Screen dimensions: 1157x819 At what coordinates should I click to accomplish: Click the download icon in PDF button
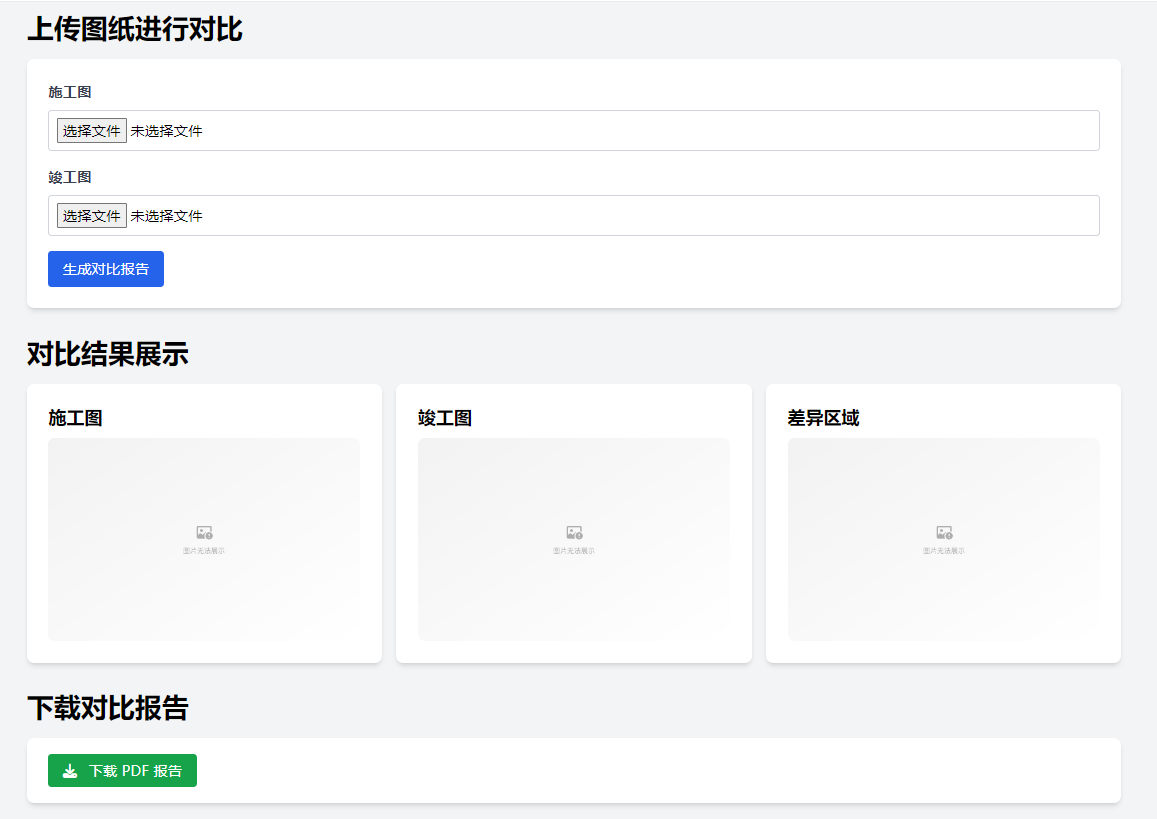(x=70, y=771)
